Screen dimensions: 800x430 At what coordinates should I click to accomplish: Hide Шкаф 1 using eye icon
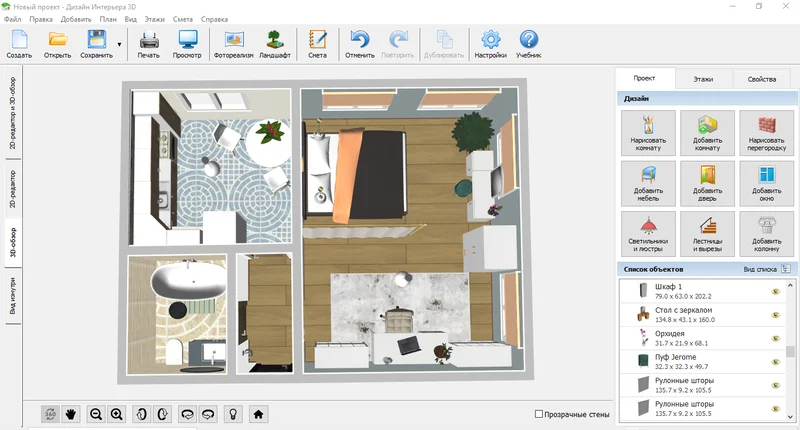[775, 292]
